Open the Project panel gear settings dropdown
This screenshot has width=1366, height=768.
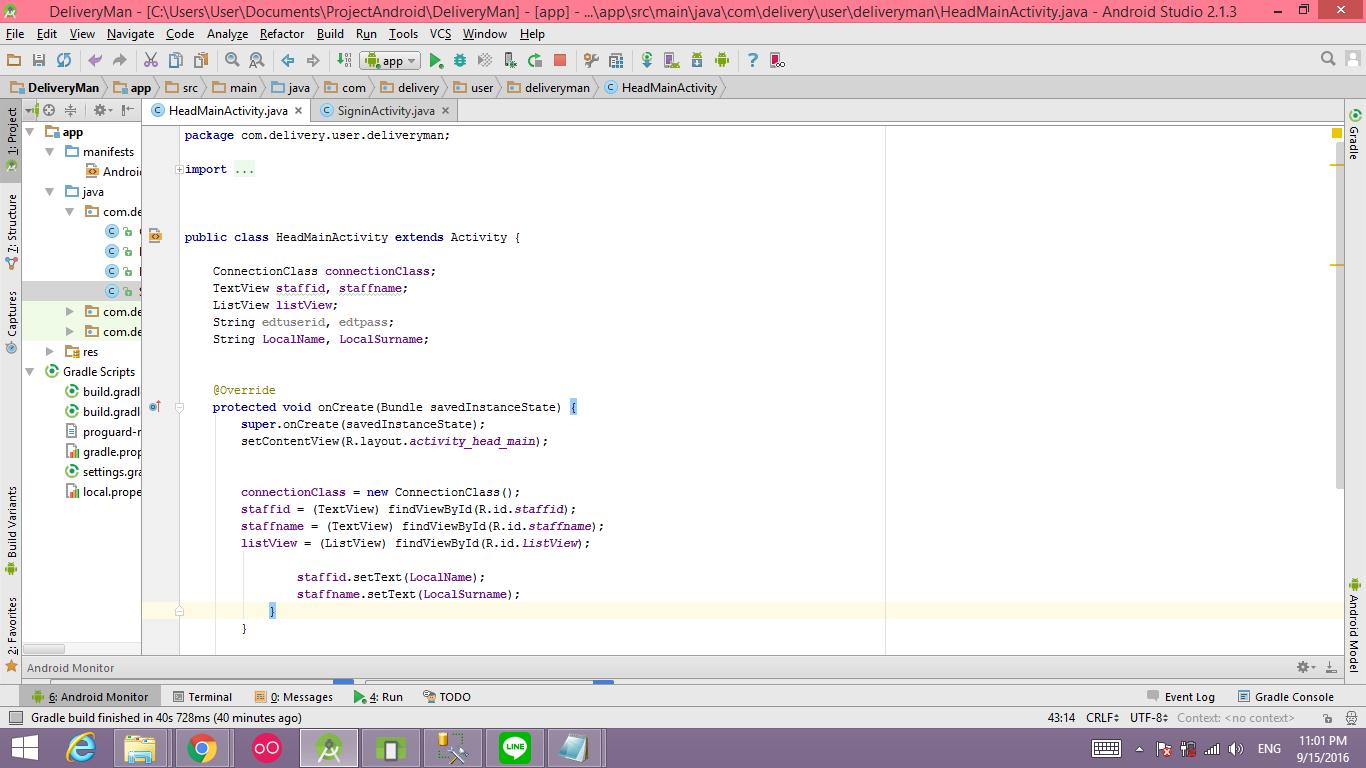coord(102,110)
